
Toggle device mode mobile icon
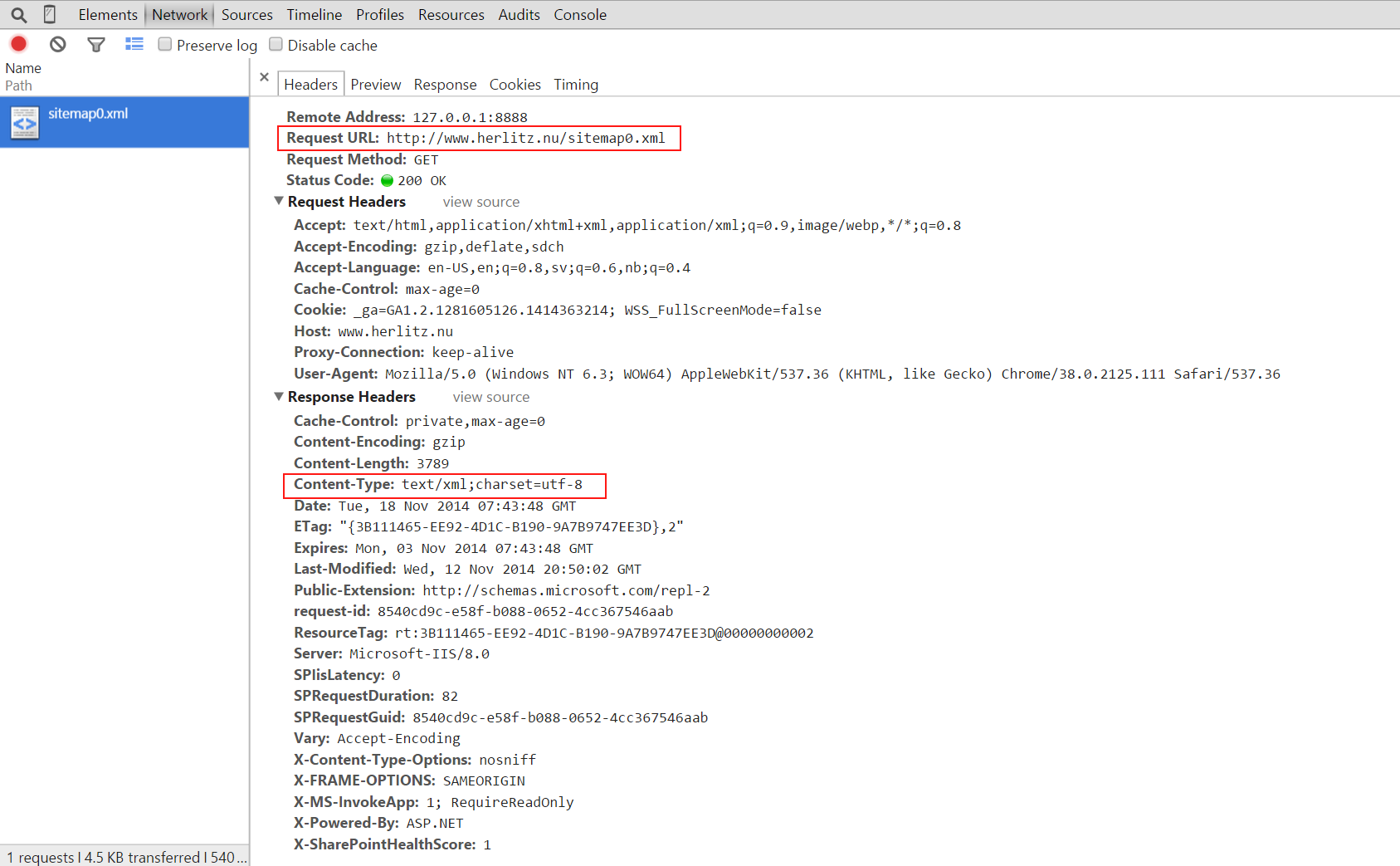click(50, 15)
